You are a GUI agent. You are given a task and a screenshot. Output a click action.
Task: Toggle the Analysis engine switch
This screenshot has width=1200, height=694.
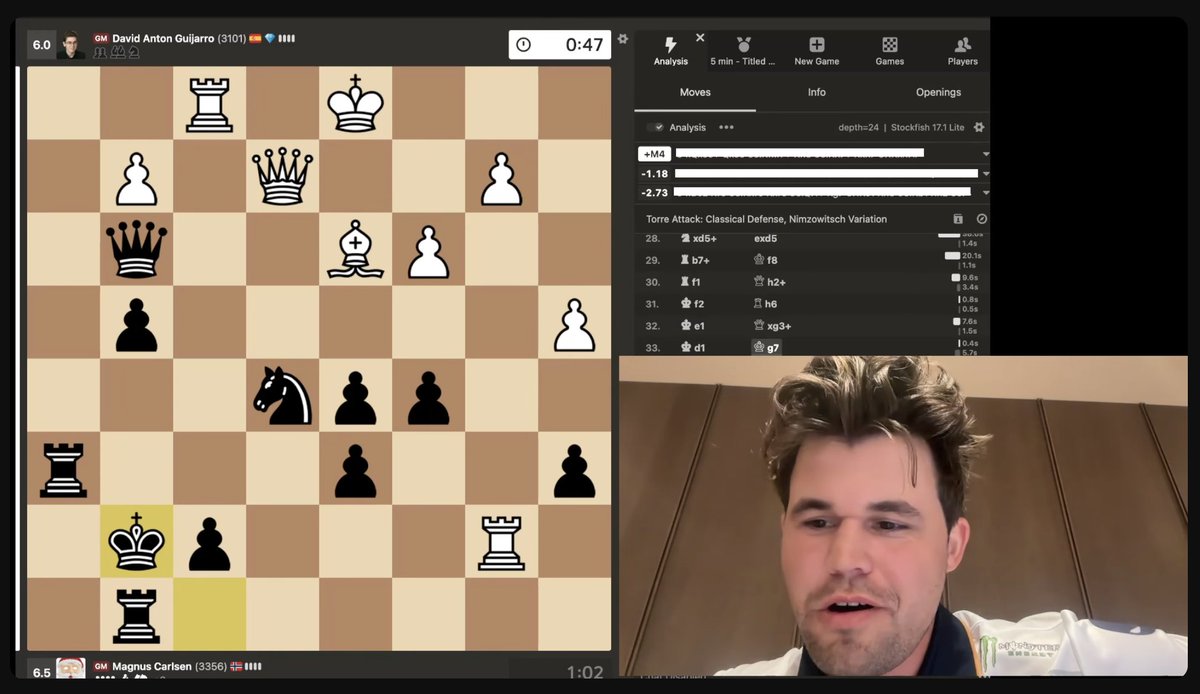pos(655,128)
